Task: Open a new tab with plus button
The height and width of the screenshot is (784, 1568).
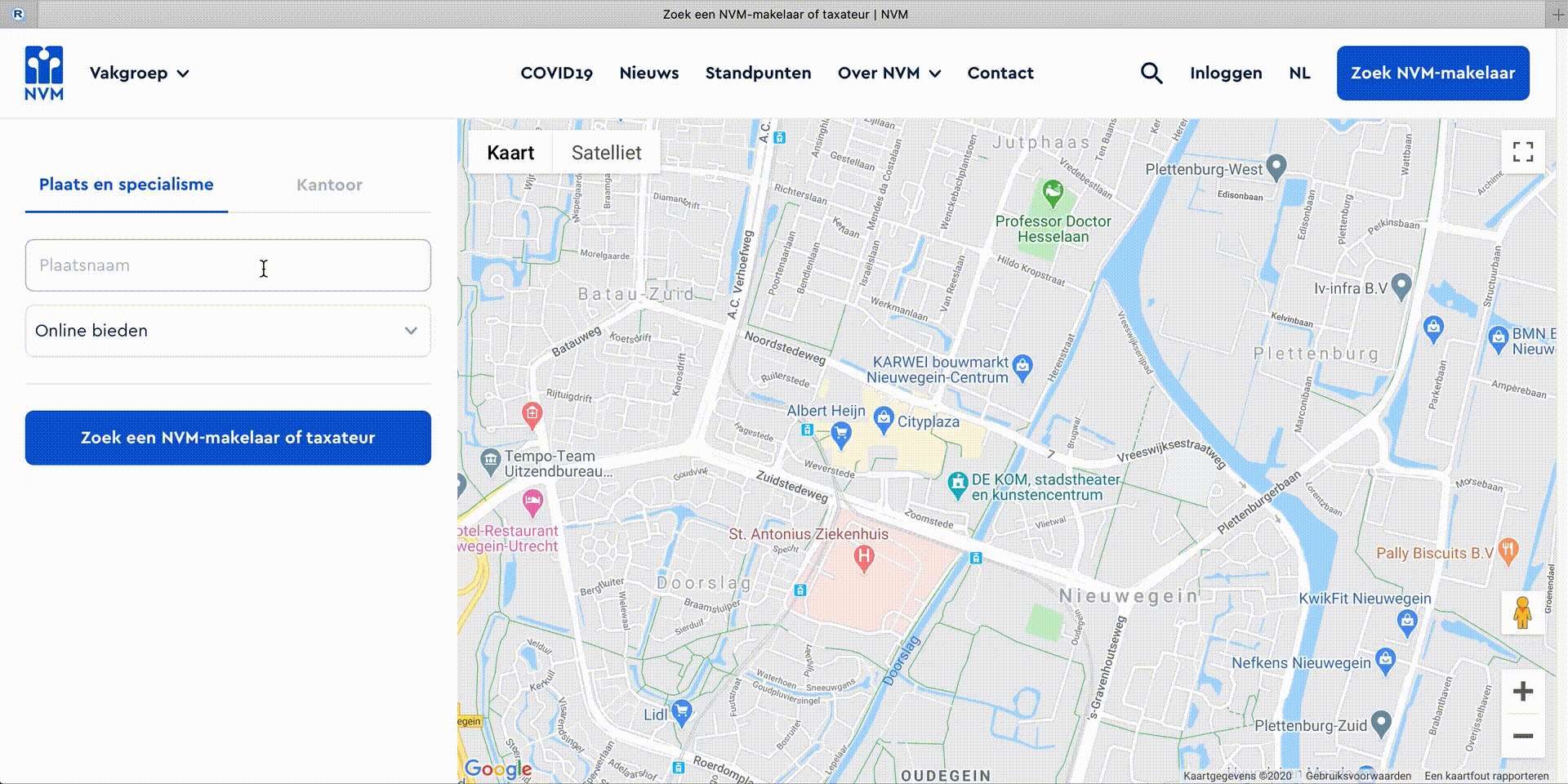Action: [1557, 15]
